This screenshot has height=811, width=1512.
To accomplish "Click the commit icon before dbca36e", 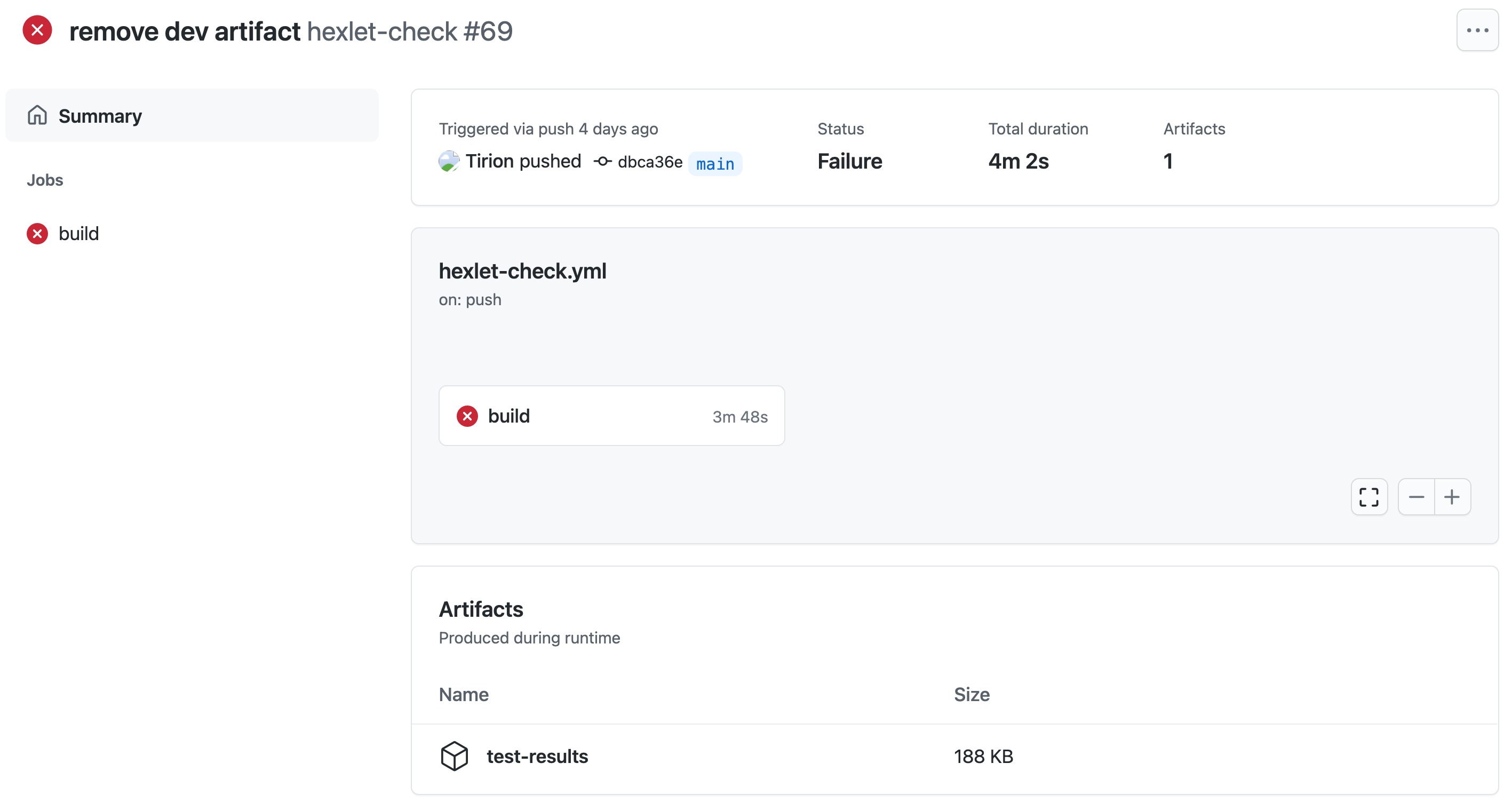I will 602,161.
